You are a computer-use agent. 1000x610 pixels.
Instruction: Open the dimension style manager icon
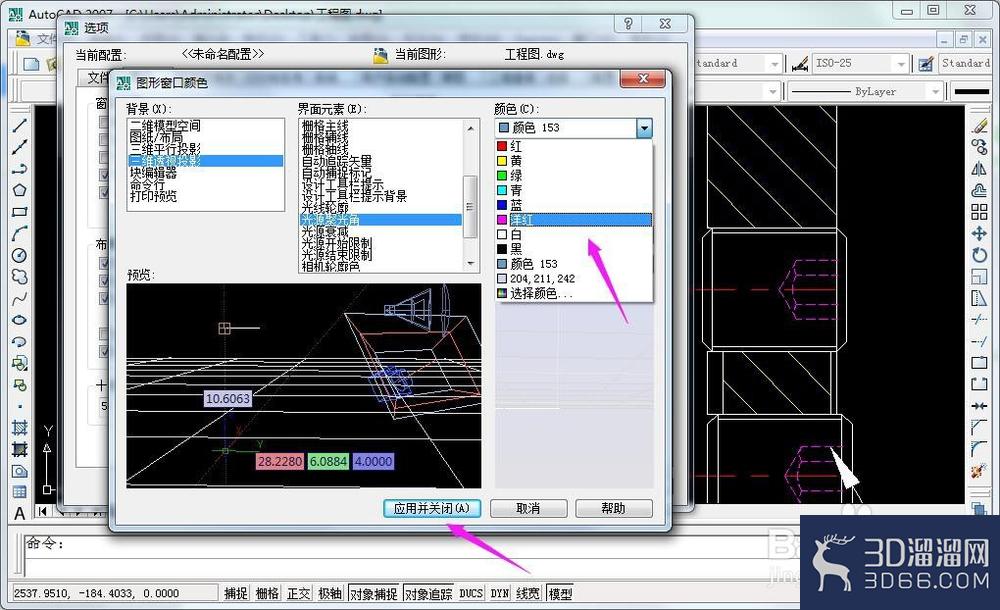[800, 63]
